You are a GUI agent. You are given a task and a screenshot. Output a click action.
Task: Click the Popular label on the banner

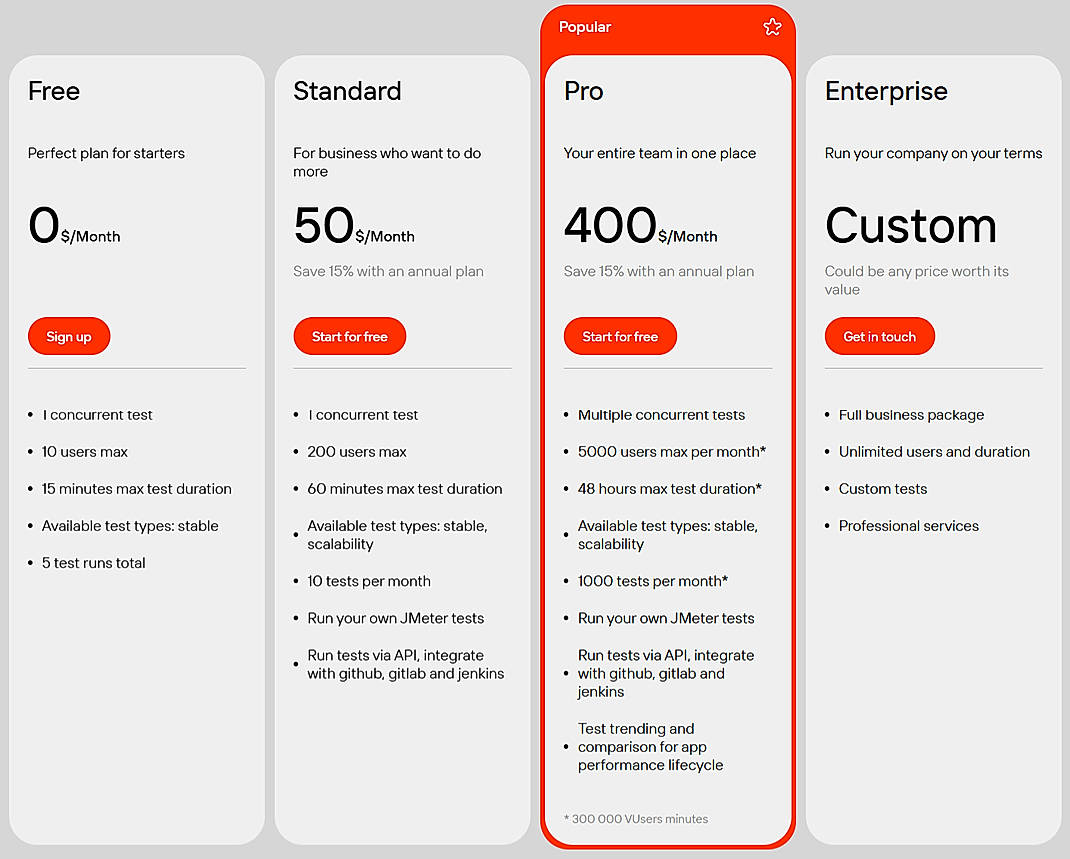(x=585, y=27)
